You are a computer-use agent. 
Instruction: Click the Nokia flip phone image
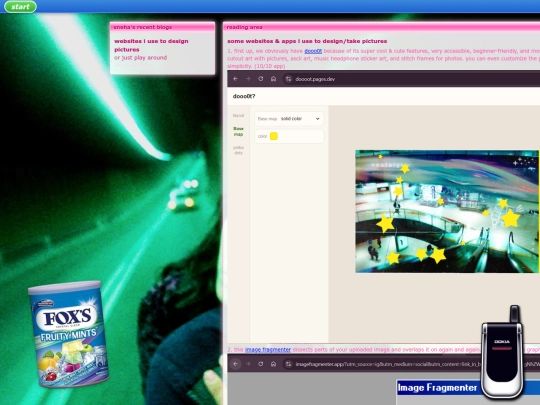(x=502, y=353)
